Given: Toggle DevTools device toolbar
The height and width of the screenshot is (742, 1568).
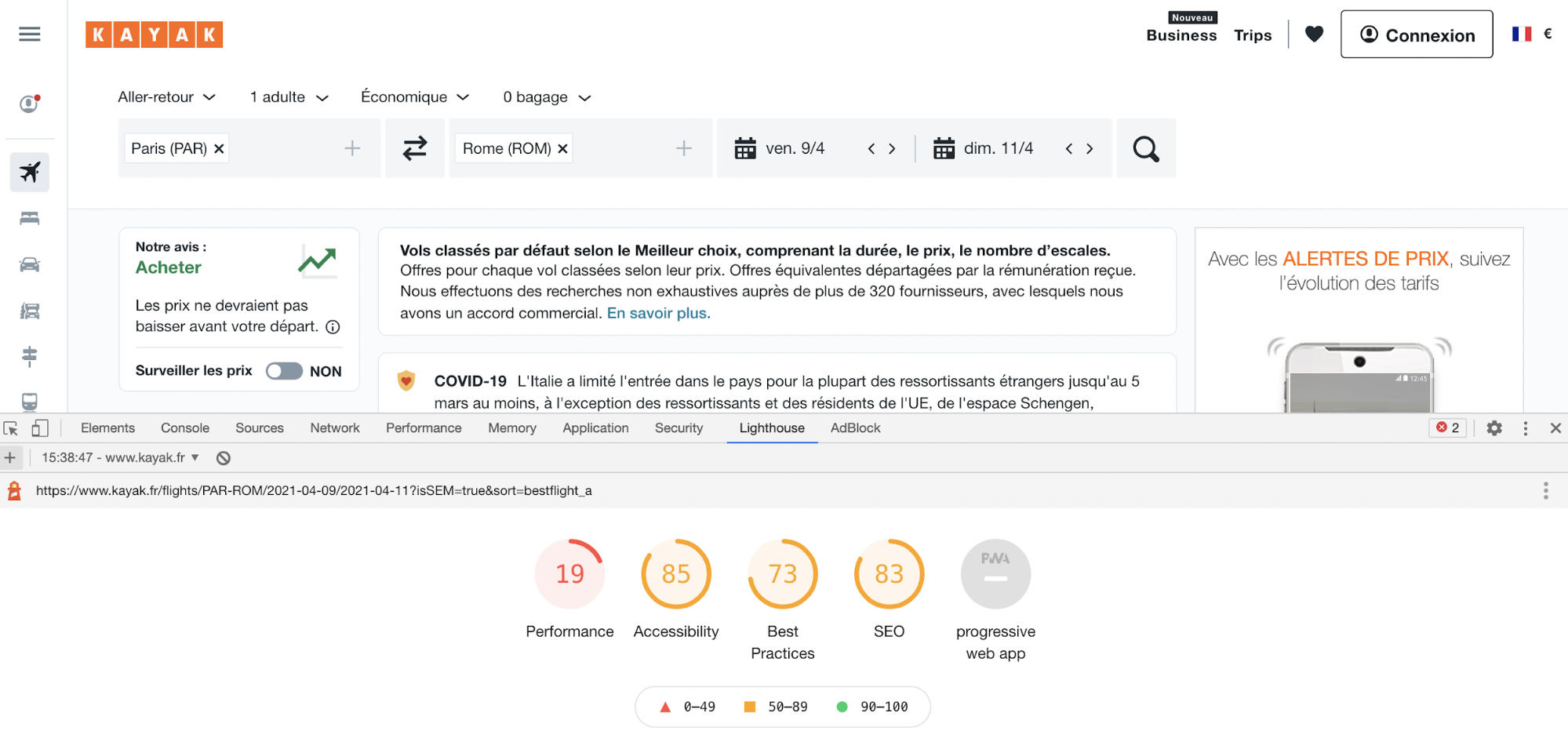Looking at the screenshot, I should click(x=40, y=428).
